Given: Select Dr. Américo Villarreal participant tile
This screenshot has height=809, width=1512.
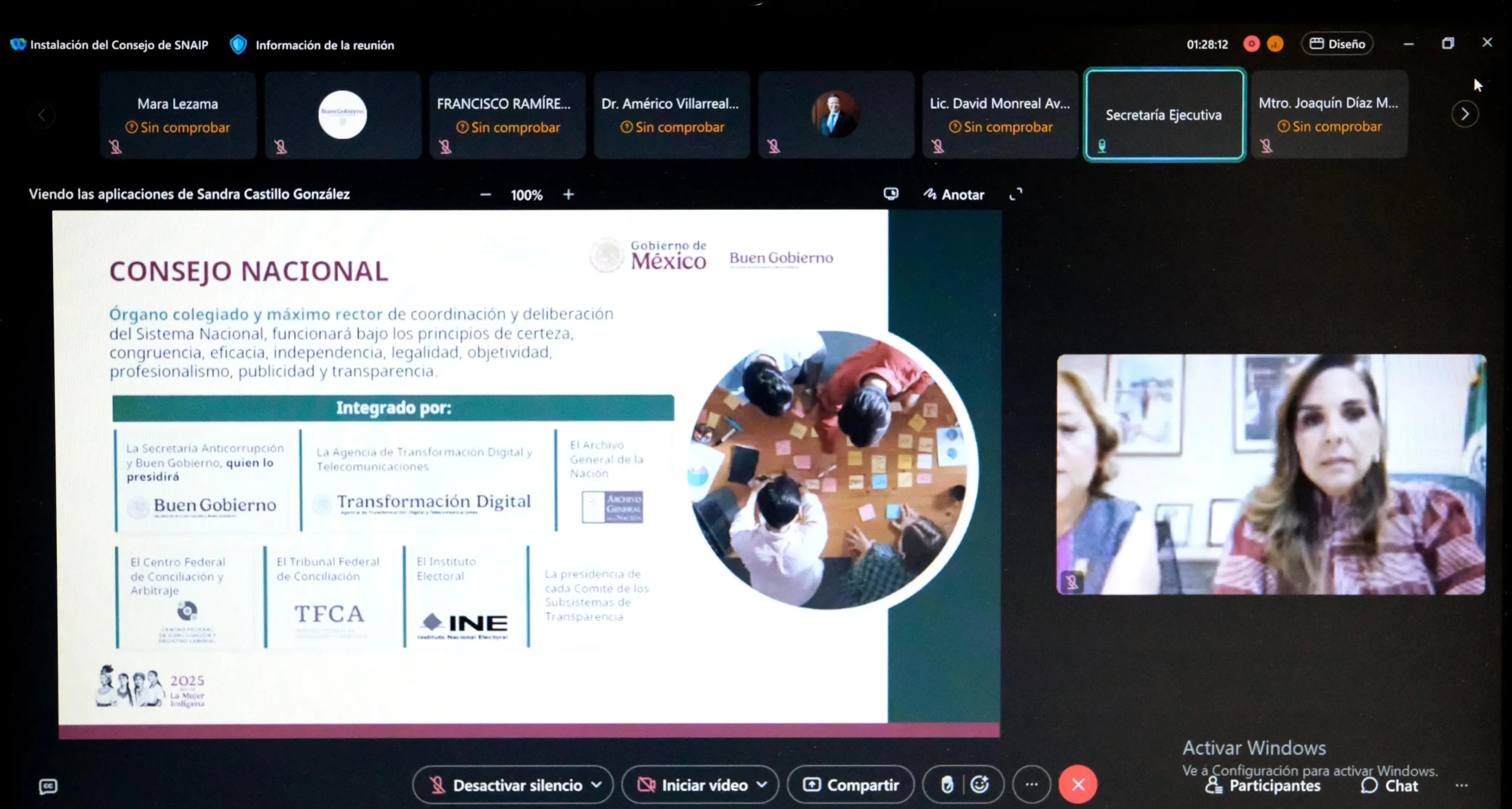Looking at the screenshot, I should (x=672, y=116).
